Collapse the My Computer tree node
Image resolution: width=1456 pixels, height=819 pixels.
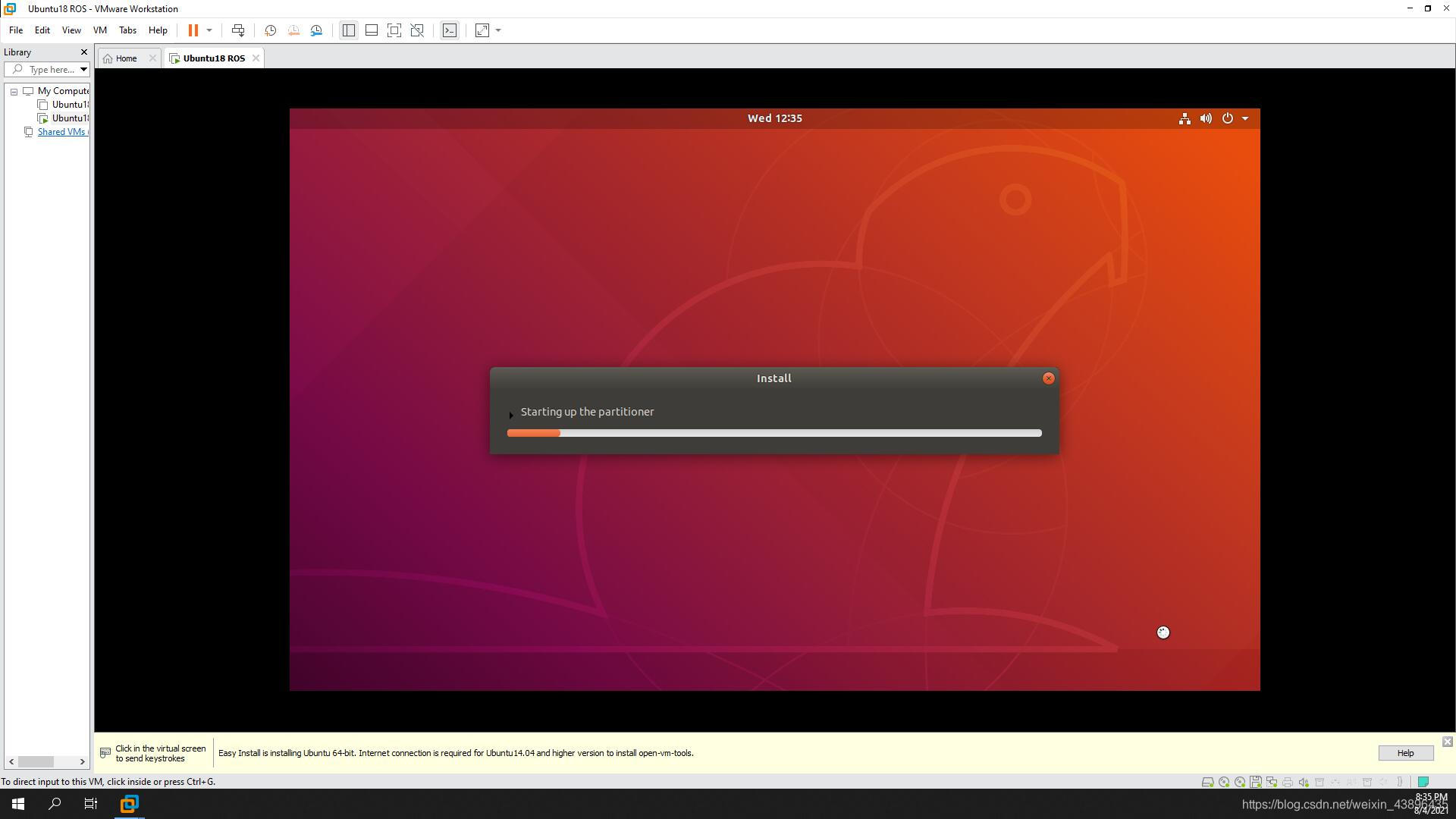coord(14,92)
